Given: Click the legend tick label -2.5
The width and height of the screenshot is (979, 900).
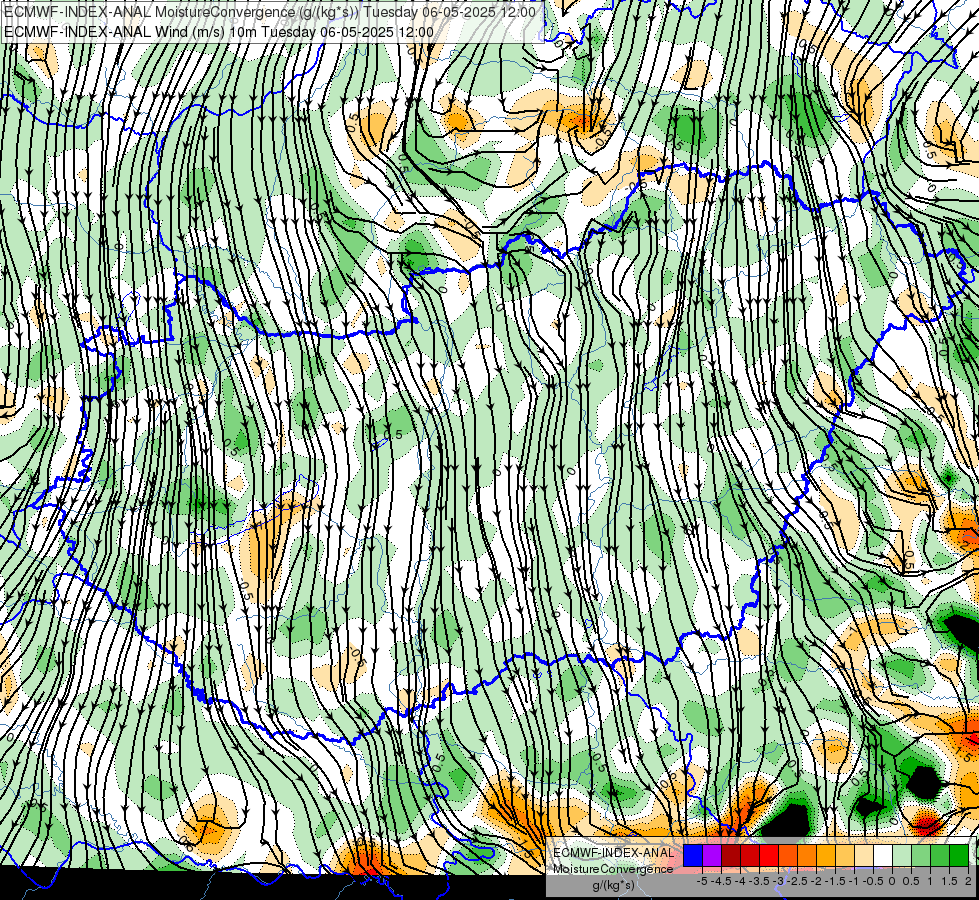Looking at the screenshot, I should click(797, 881).
